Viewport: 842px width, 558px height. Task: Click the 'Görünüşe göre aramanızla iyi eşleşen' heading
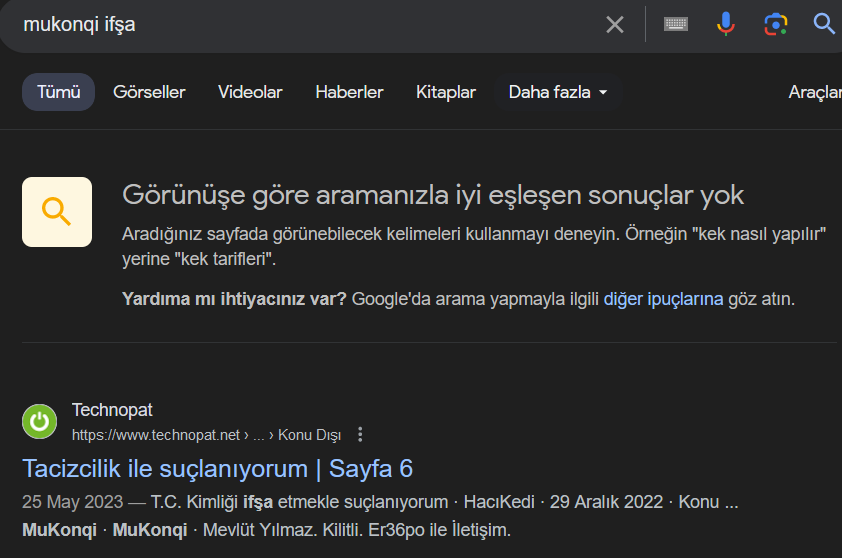433,195
